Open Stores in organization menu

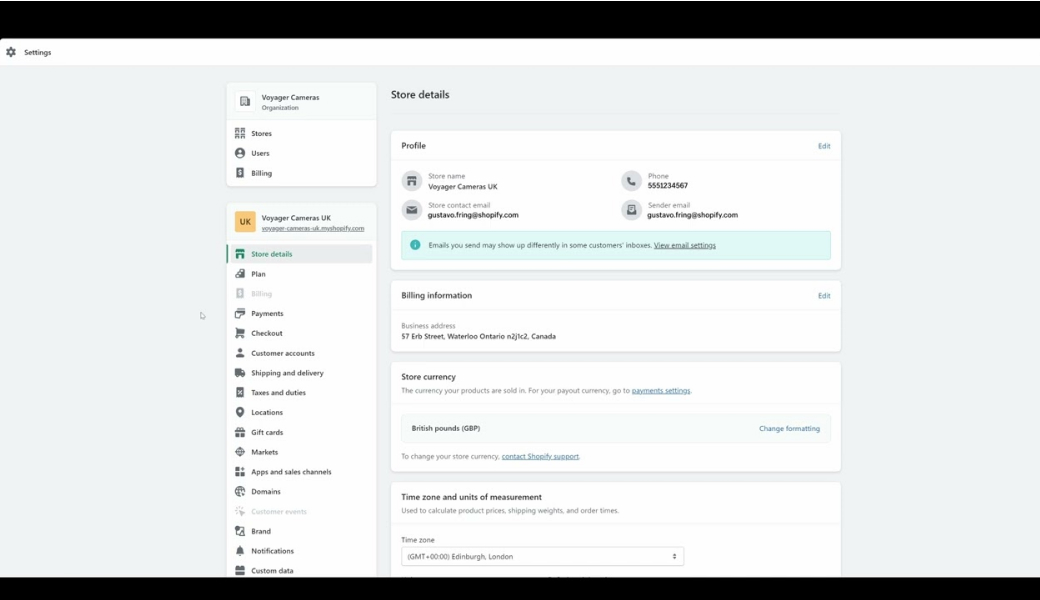pyautogui.click(x=261, y=133)
